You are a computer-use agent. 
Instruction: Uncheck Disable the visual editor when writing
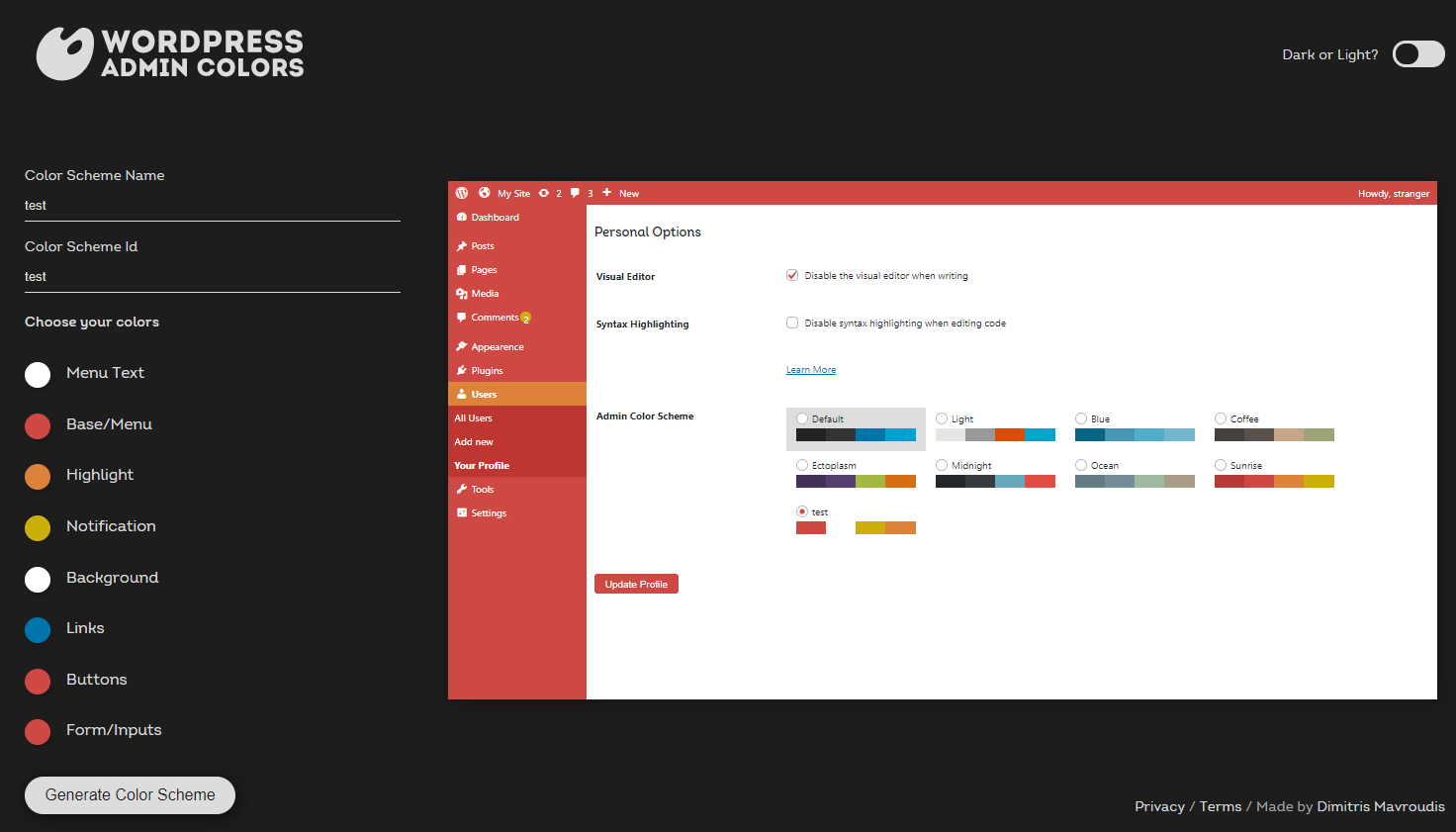791,275
